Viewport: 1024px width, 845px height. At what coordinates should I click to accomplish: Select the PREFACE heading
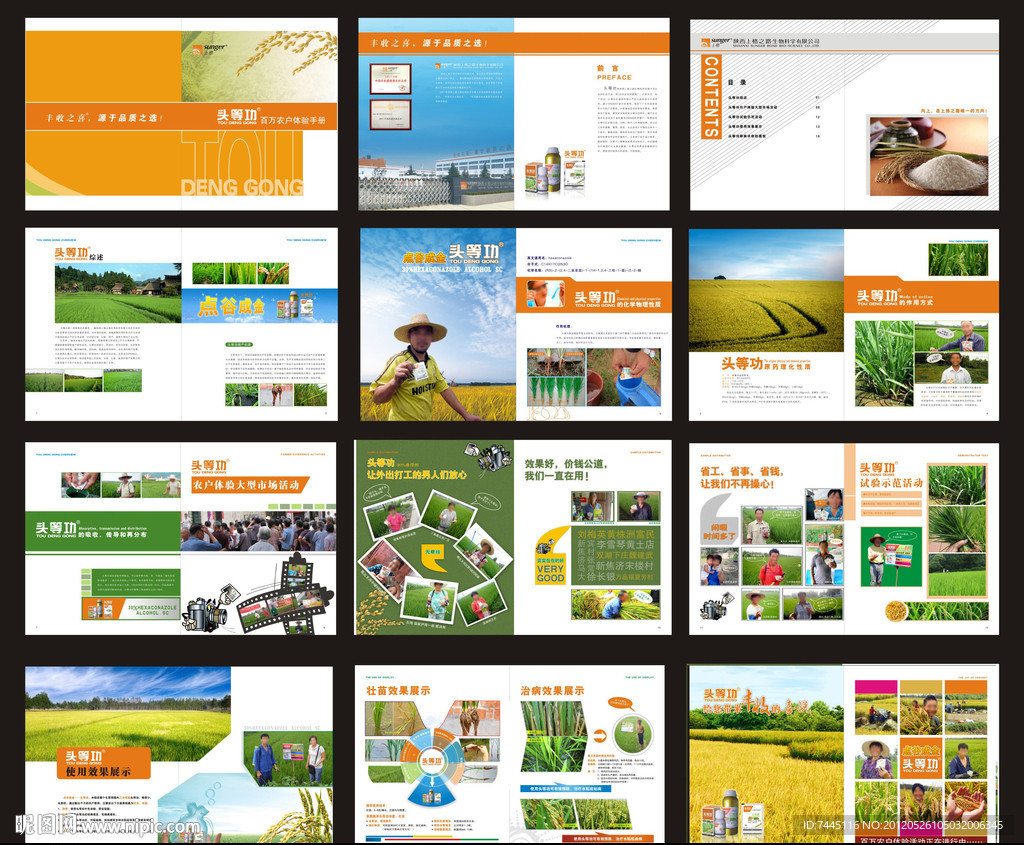tap(614, 77)
